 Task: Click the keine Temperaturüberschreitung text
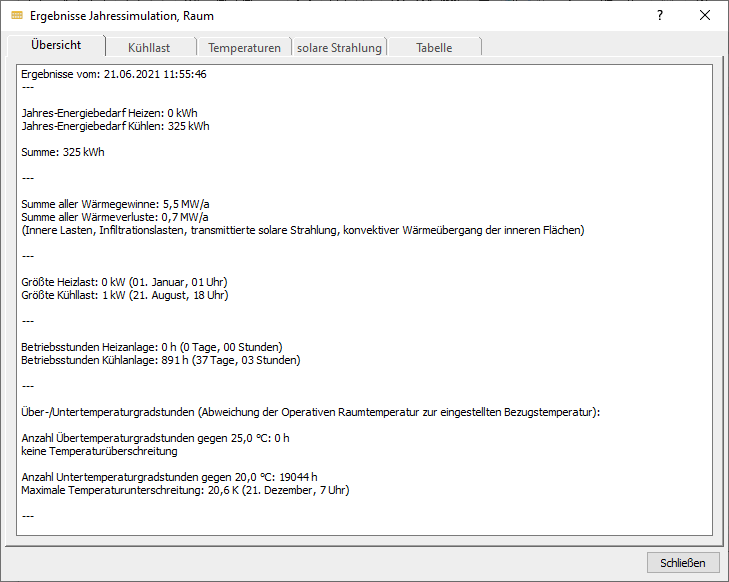pos(99,451)
